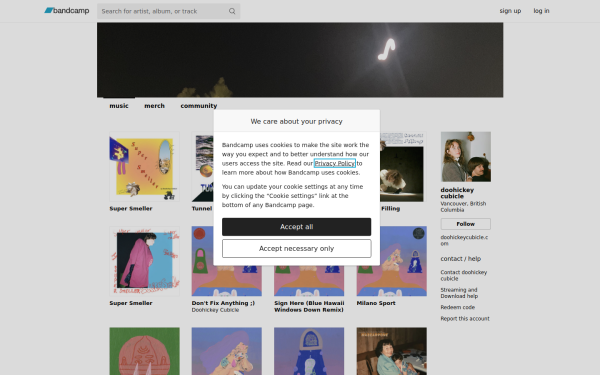Click the Accept all button
The image size is (600, 375).
click(297, 227)
